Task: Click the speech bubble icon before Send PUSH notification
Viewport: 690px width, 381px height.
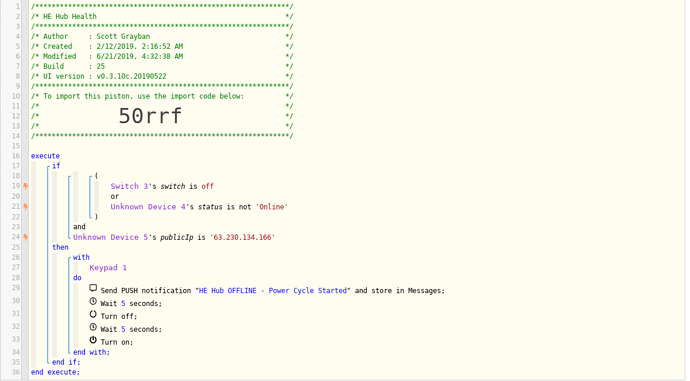Action: click(93, 288)
